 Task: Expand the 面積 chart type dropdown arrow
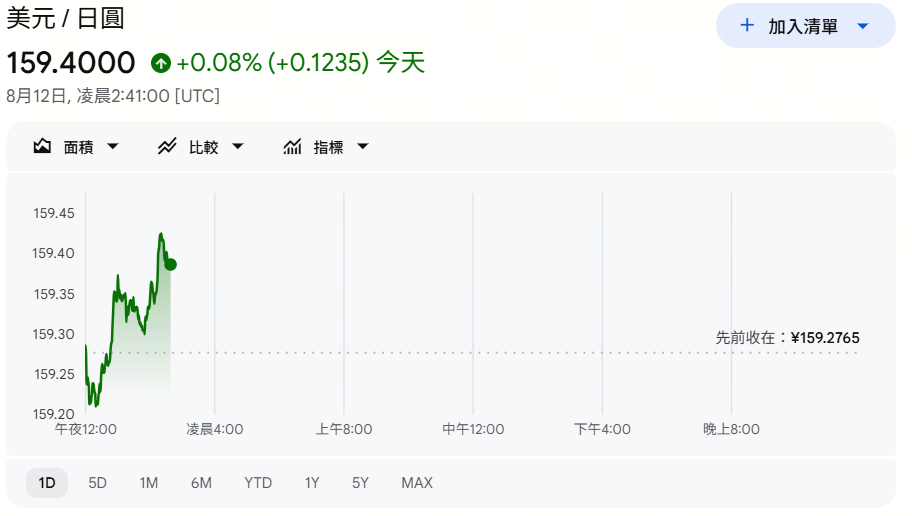113,147
